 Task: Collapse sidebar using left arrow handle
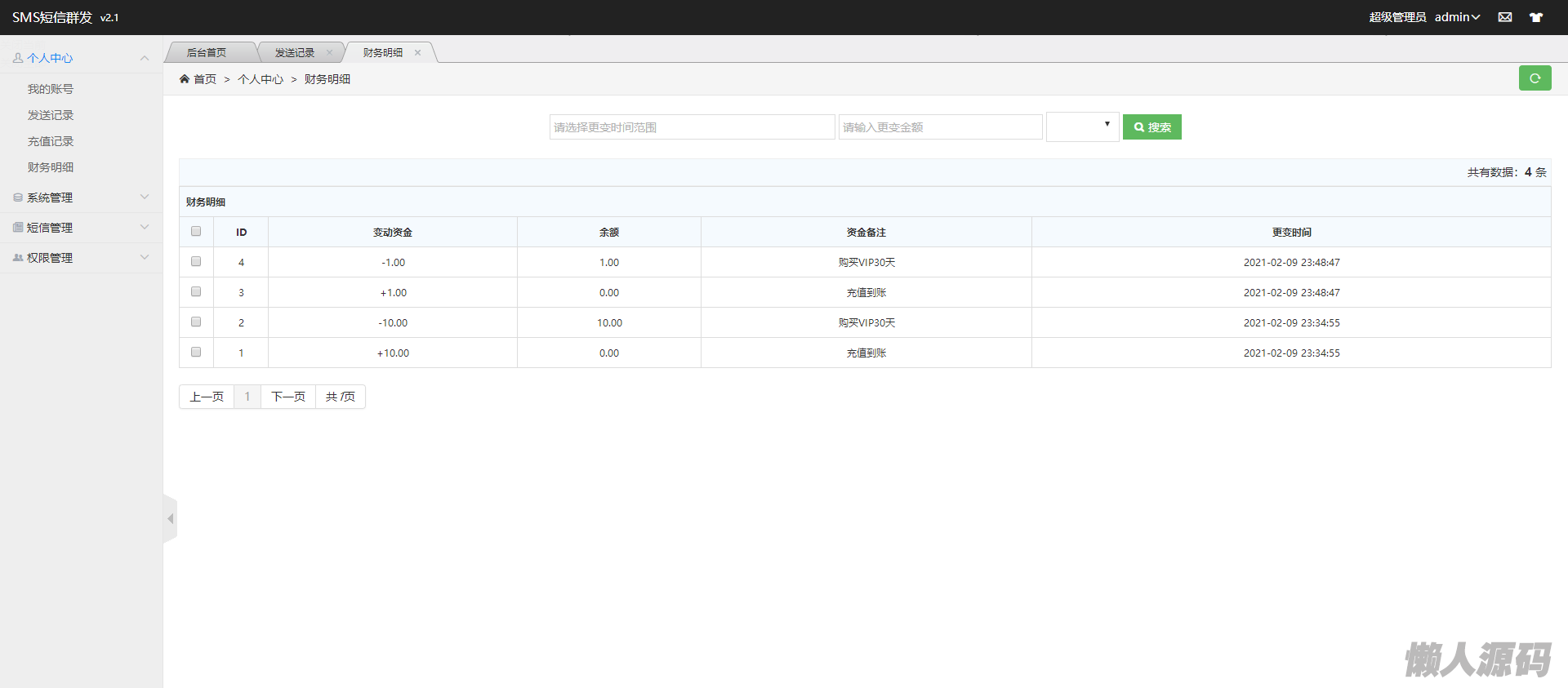tap(170, 519)
